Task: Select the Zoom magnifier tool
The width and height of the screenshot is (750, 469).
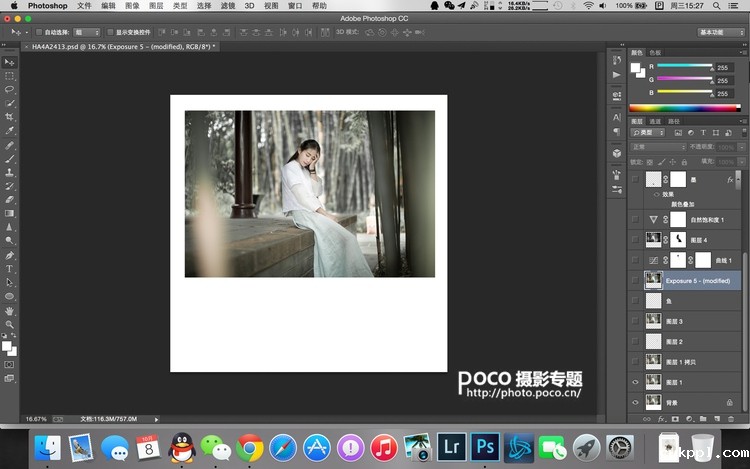Action: tap(10, 324)
